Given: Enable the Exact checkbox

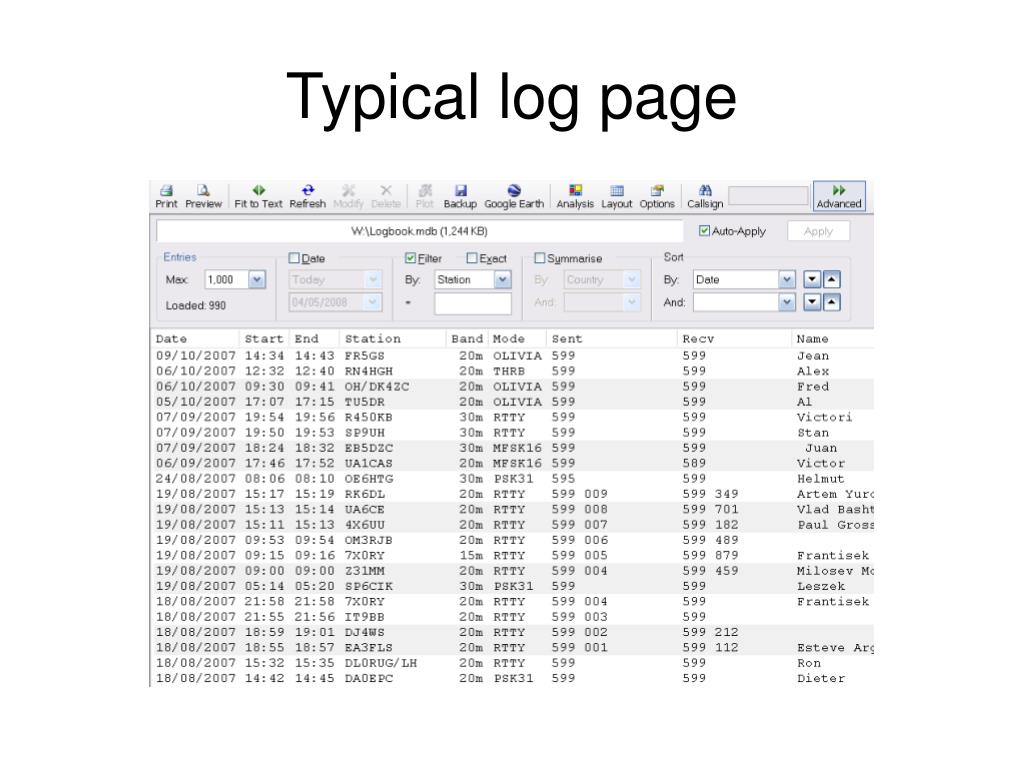Looking at the screenshot, I should tap(472, 258).
